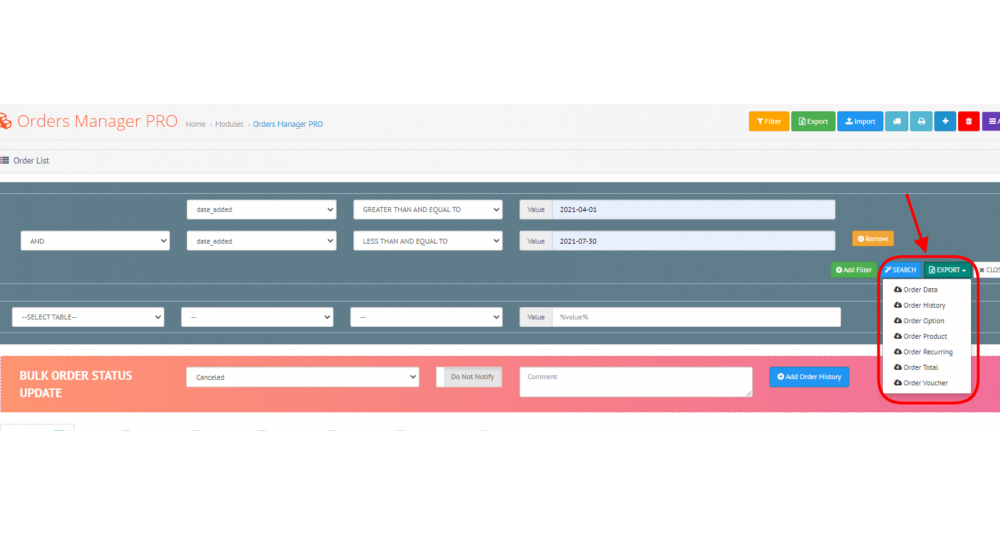This screenshot has width=1000, height=535.
Task: Click the truck shipping icon button
Action: point(896,121)
